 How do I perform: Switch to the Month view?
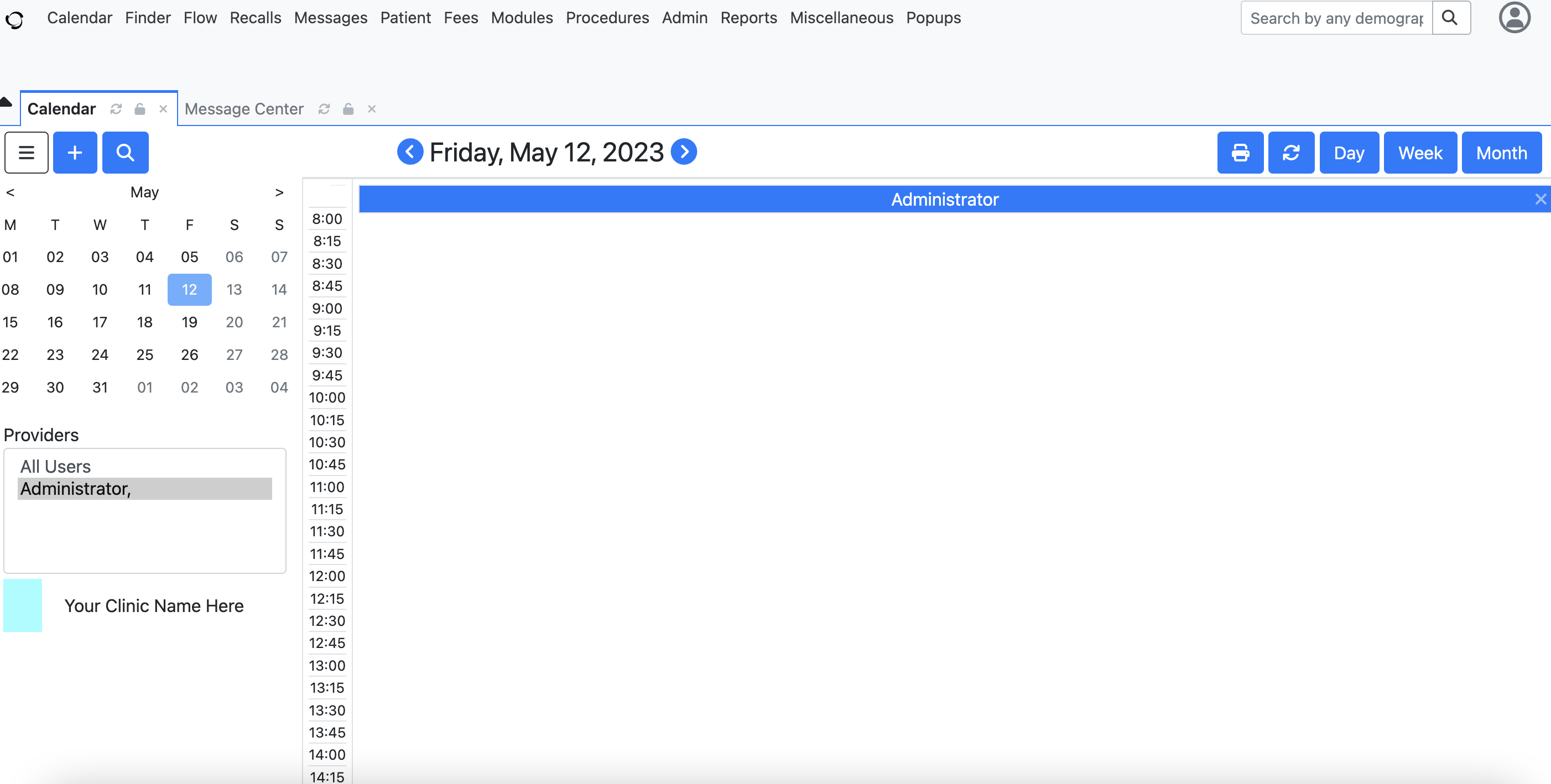[1500, 152]
